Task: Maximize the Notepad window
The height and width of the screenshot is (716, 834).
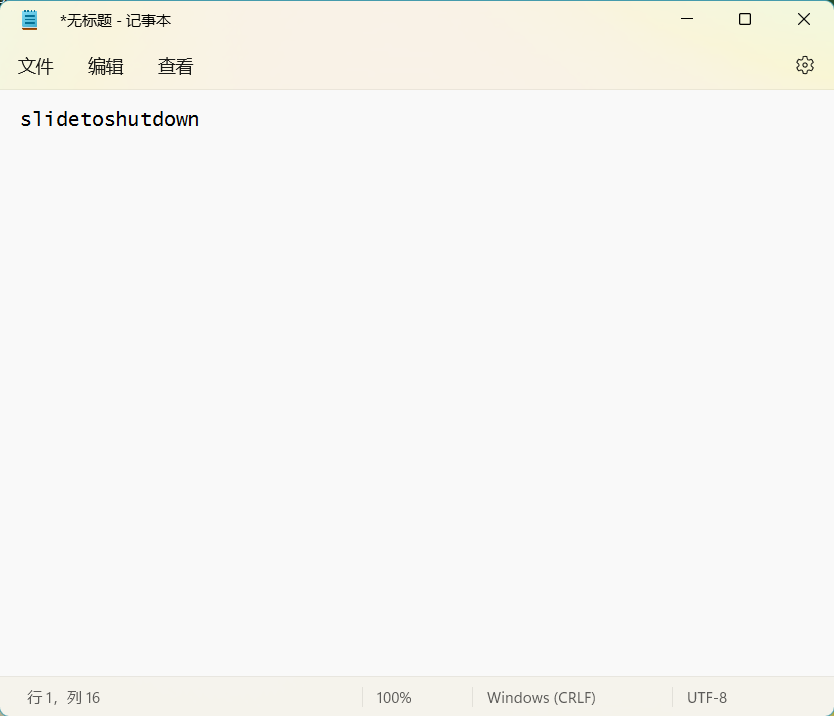Action: [745, 19]
